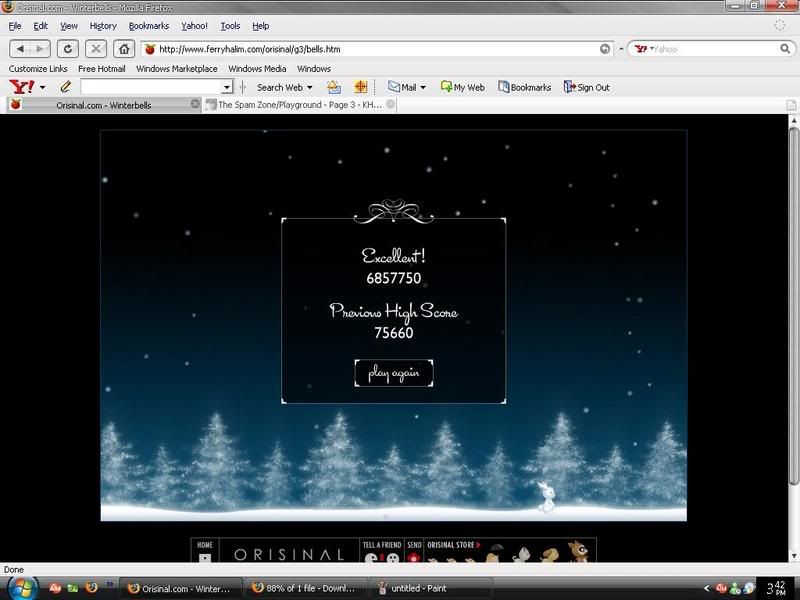Click the Yahoo toolbar search text box
800x600 pixels.
click(x=151, y=87)
